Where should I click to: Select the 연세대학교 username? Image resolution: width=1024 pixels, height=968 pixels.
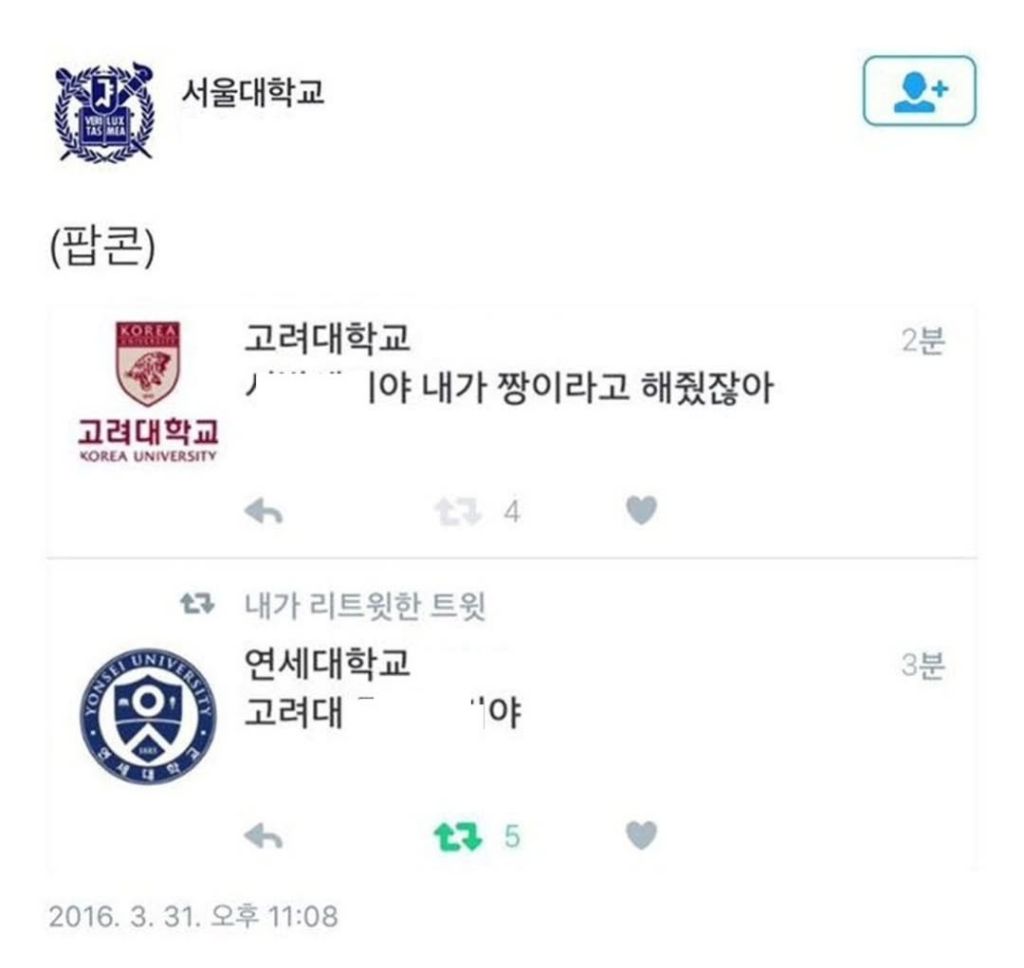click(327, 662)
